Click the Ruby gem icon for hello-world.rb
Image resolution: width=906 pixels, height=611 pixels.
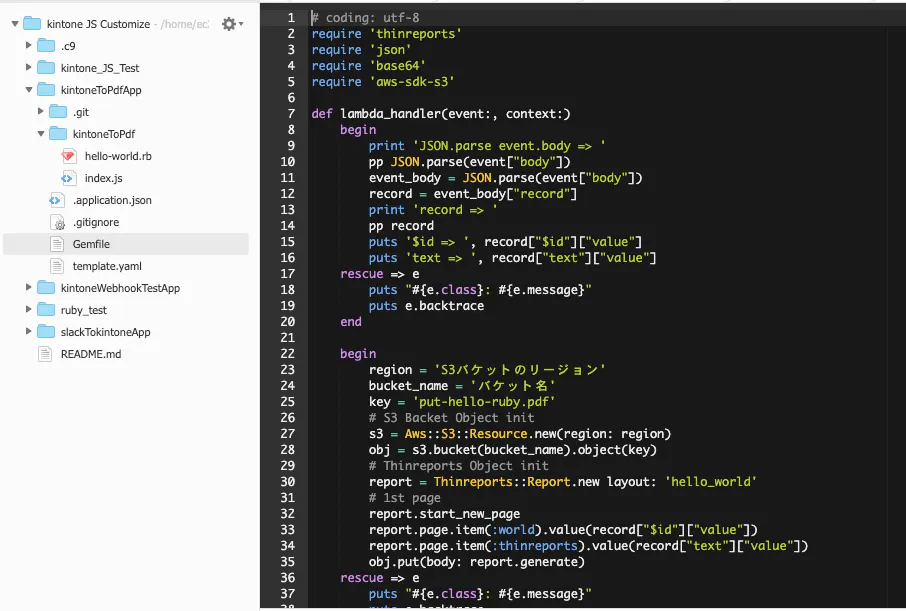click(68, 155)
